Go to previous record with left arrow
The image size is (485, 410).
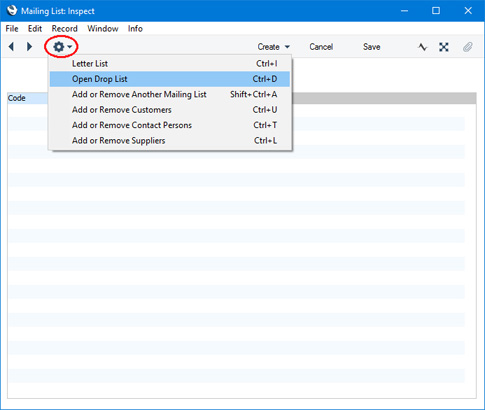11,47
